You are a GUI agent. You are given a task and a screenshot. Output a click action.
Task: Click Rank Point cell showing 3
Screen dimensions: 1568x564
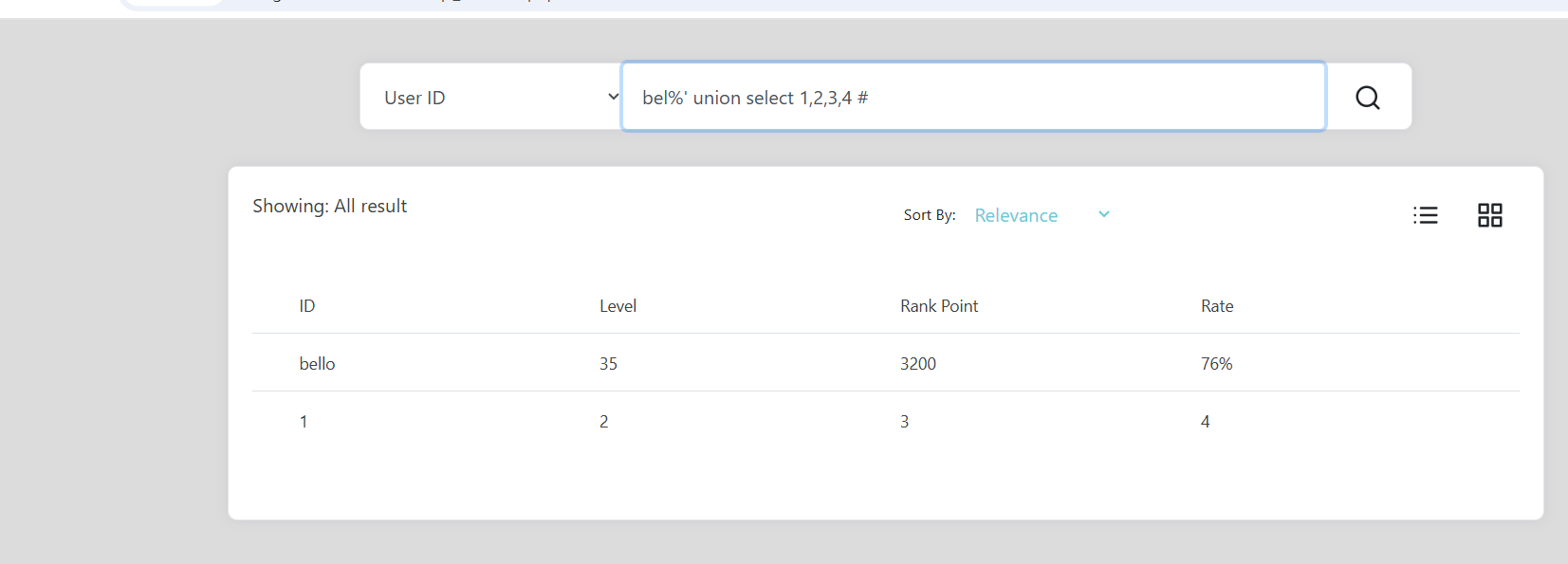point(904,422)
